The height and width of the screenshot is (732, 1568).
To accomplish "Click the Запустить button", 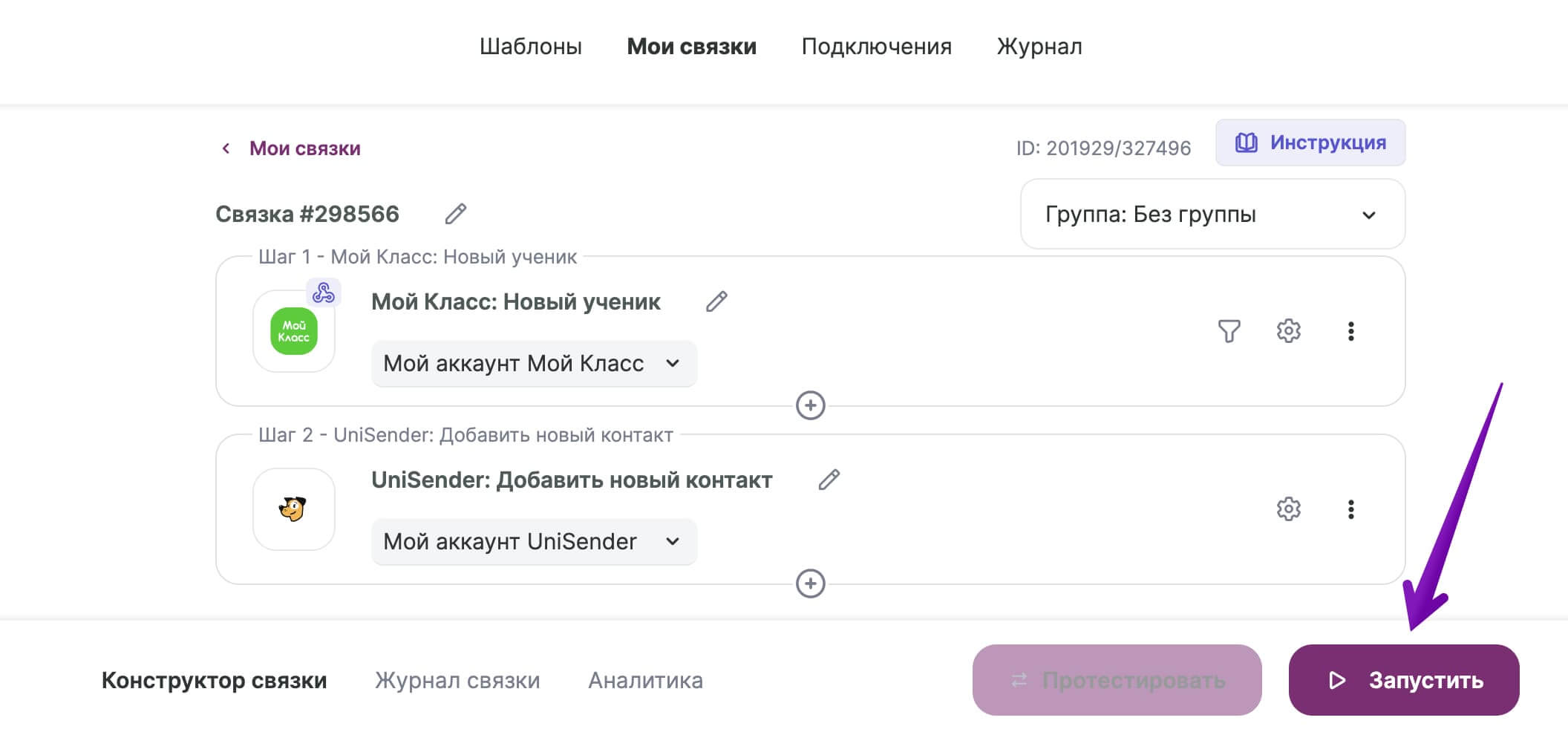I will coord(1404,680).
